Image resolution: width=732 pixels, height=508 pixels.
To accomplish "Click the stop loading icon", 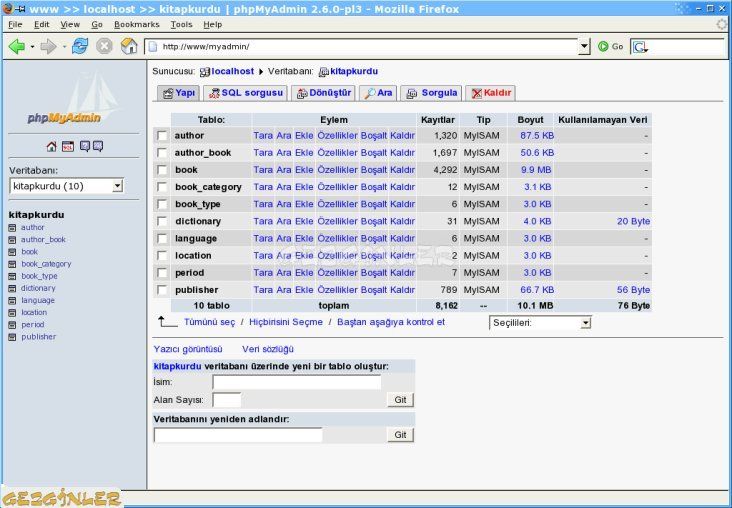I will pyautogui.click(x=104, y=46).
